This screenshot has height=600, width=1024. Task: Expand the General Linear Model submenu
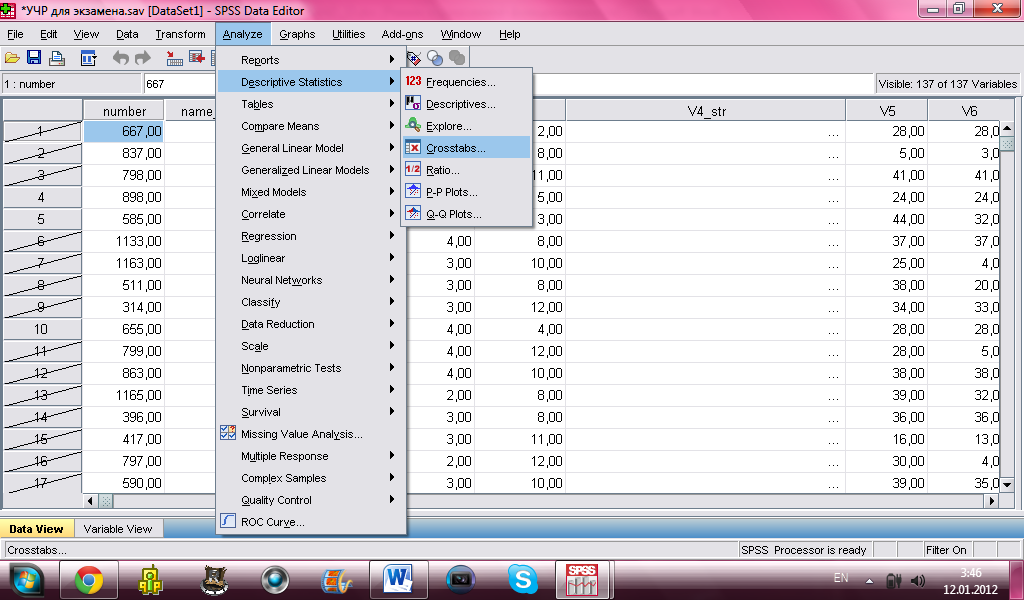pos(311,148)
